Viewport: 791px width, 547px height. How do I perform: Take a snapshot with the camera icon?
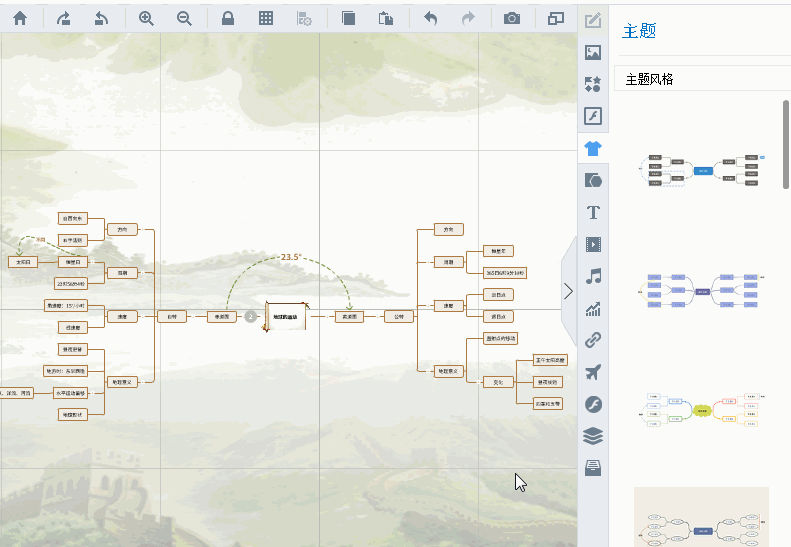click(512, 18)
